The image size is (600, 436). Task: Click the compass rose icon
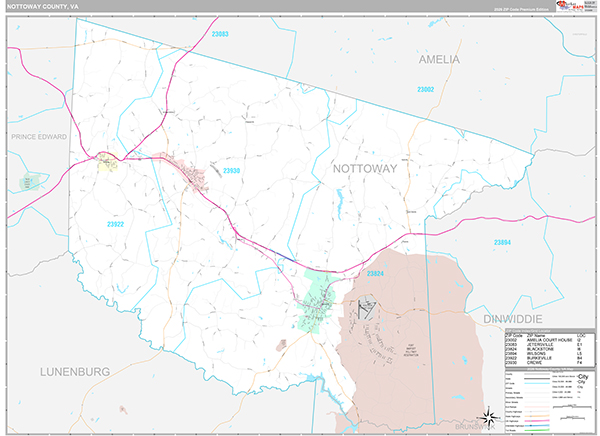click(x=489, y=417)
